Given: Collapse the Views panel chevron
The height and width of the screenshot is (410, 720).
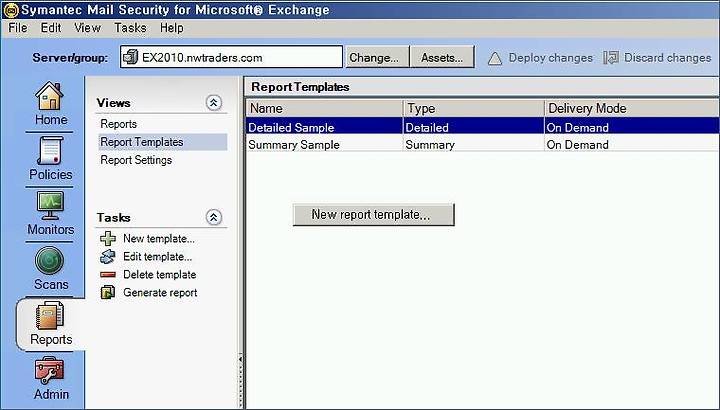Looking at the screenshot, I should click(x=214, y=103).
